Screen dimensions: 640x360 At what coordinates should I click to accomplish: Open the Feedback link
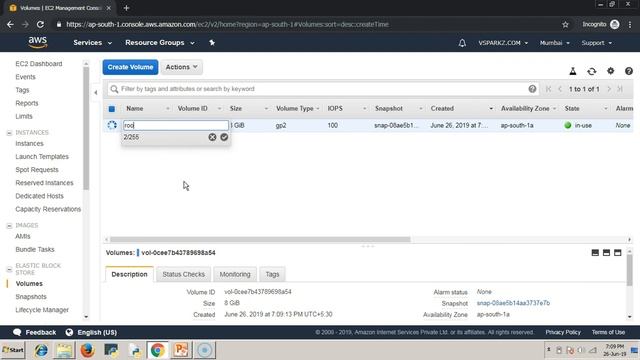(x=35, y=332)
